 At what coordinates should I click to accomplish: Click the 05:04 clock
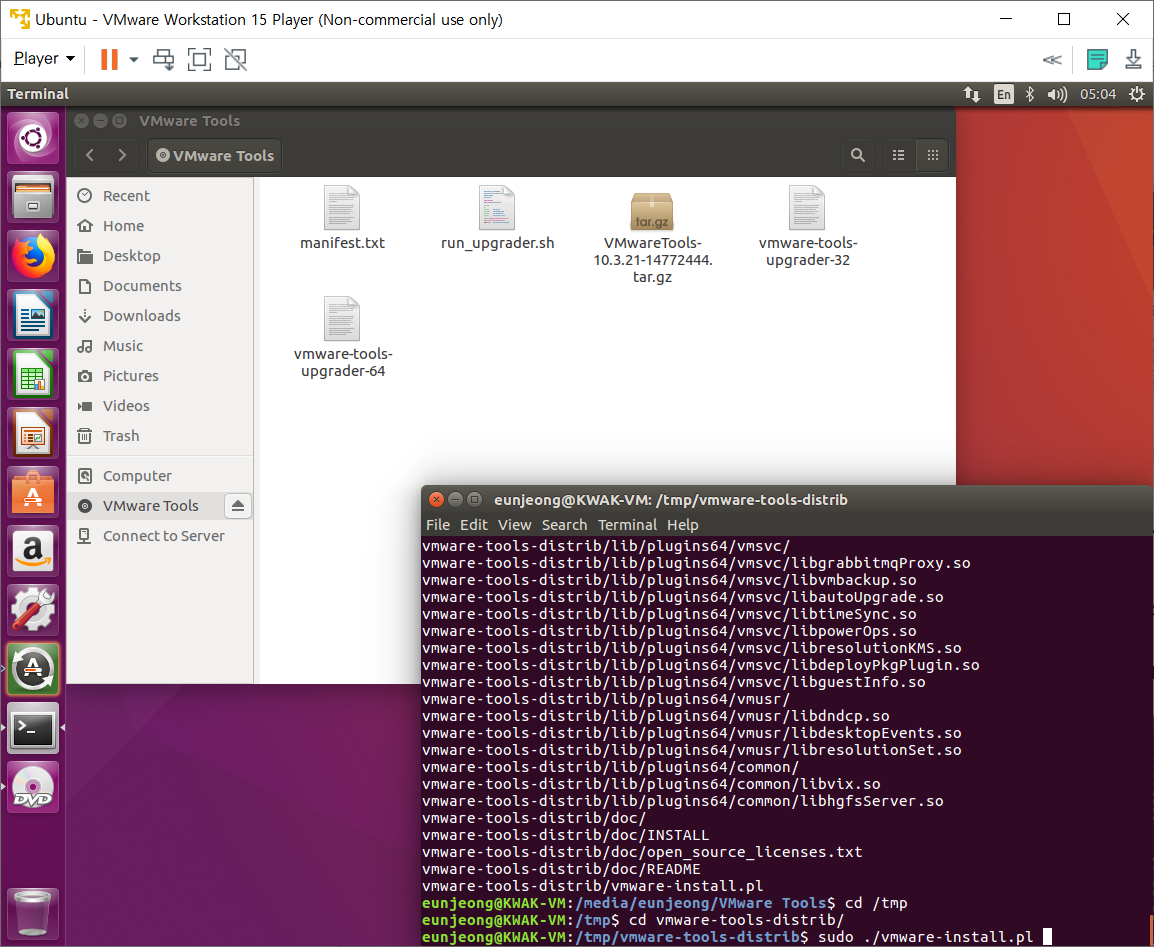pyautogui.click(x=1097, y=94)
